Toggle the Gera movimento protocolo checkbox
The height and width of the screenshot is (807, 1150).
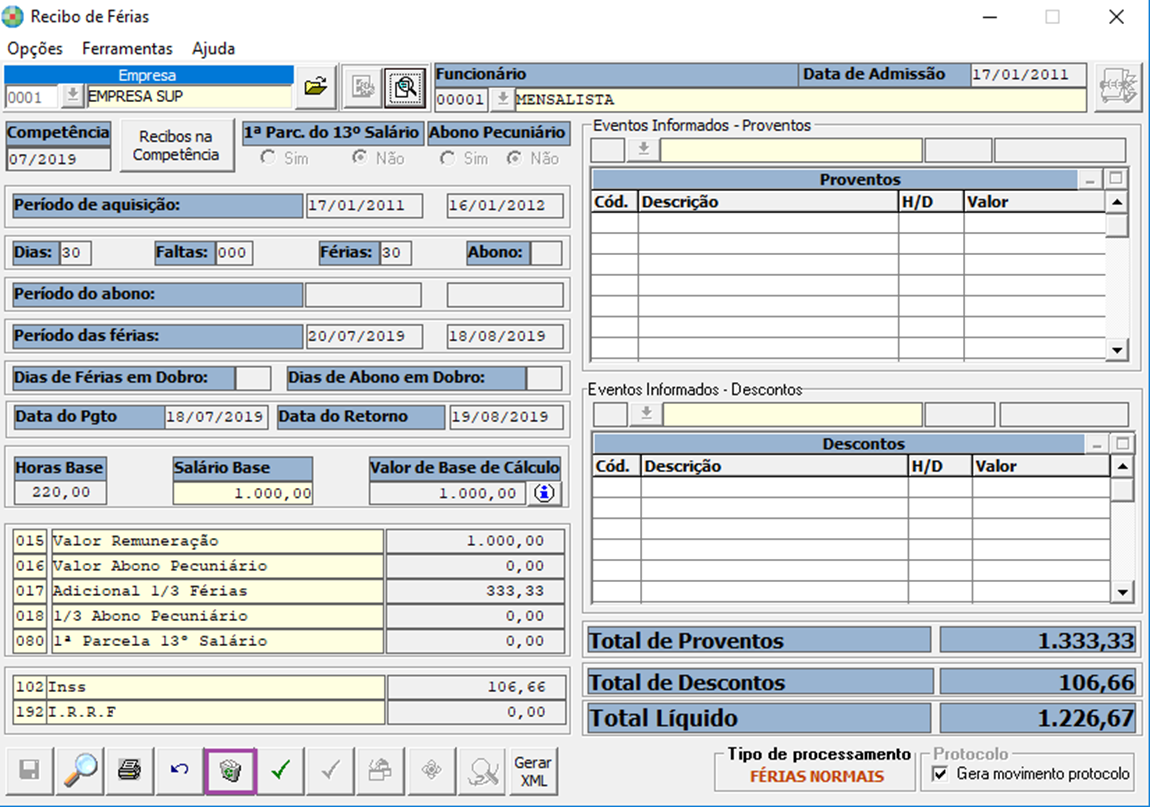tap(939, 774)
